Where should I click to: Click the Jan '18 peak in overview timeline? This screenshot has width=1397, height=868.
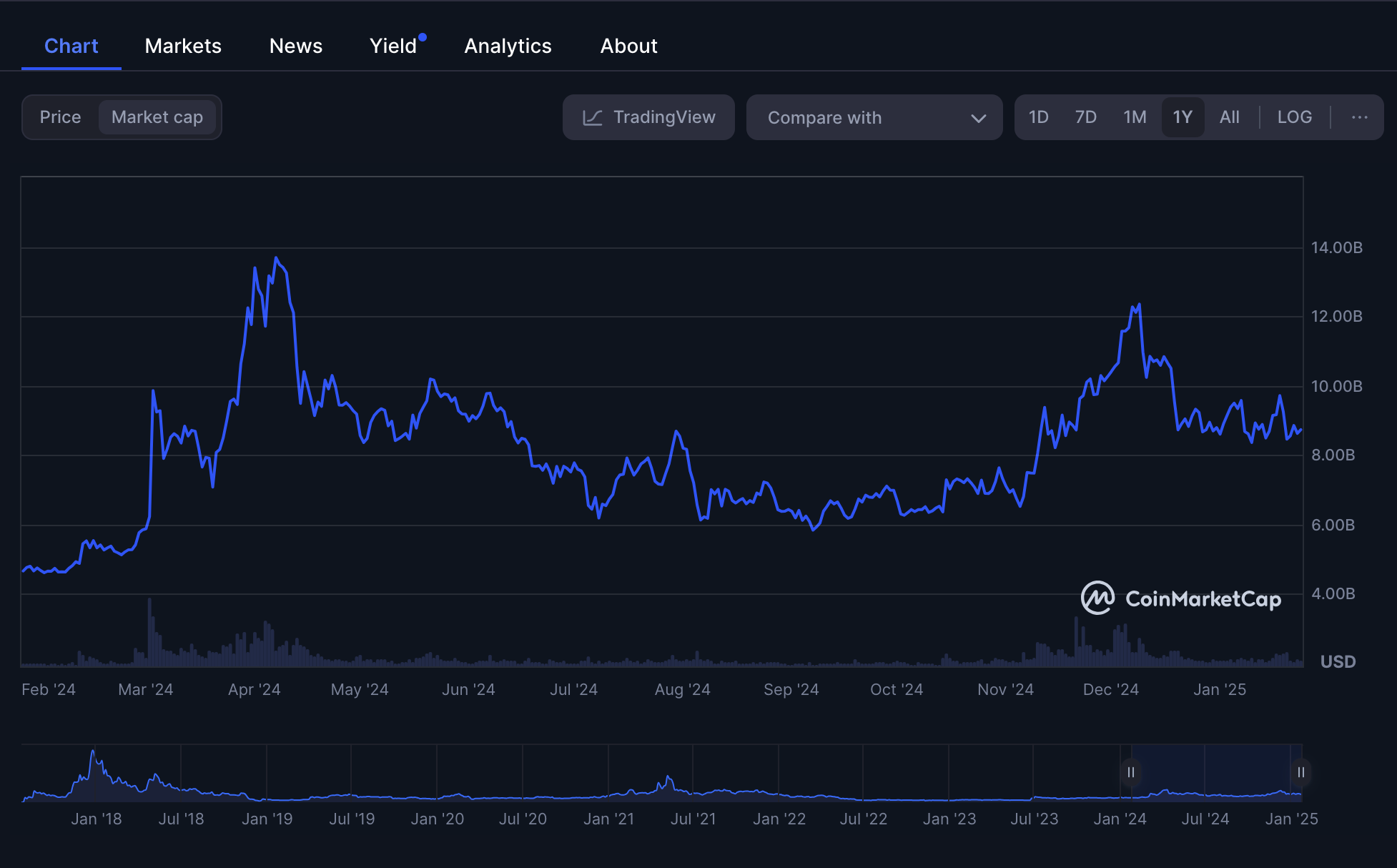point(93,752)
